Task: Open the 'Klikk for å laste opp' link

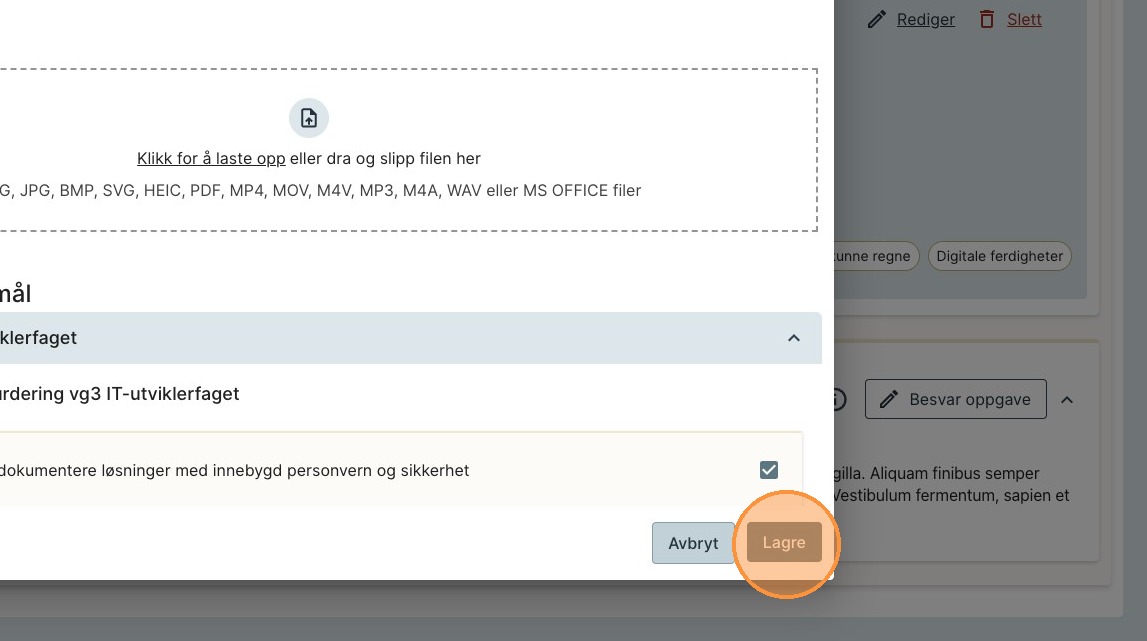Action: pyautogui.click(x=211, y=159)
